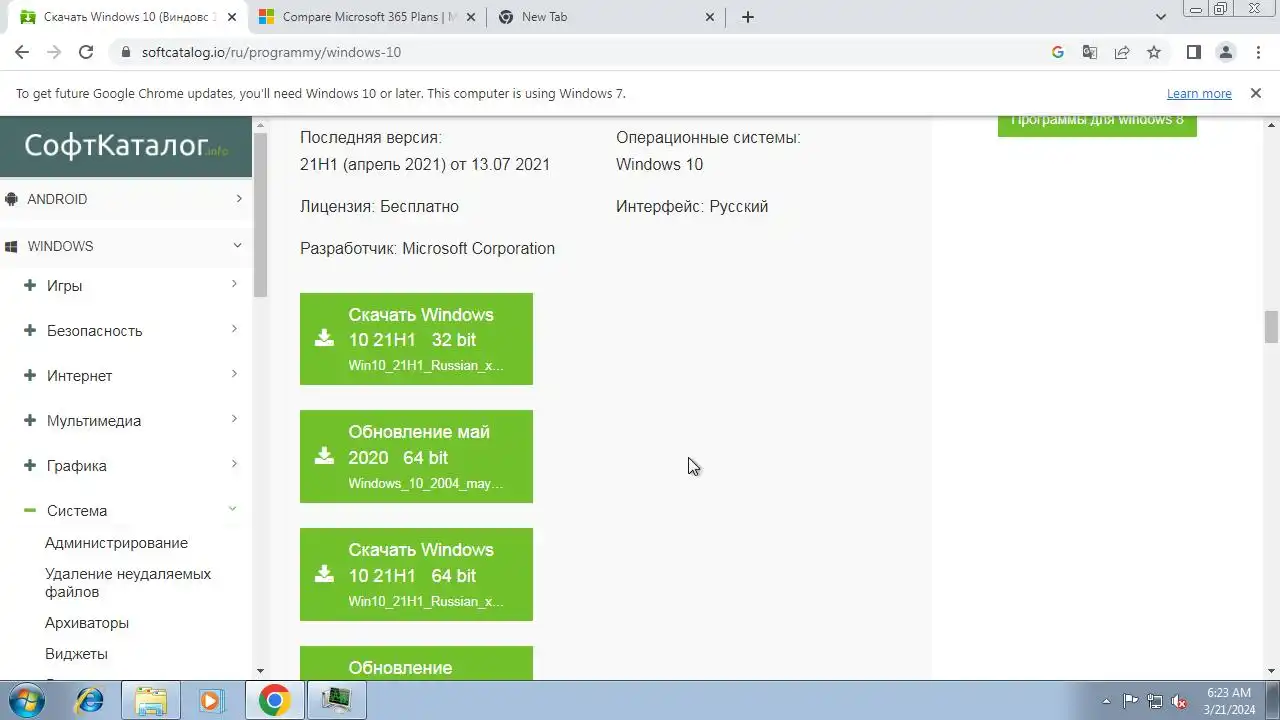
Task: Open the Администрирование subcategory
Action: (x=116, y=543)
